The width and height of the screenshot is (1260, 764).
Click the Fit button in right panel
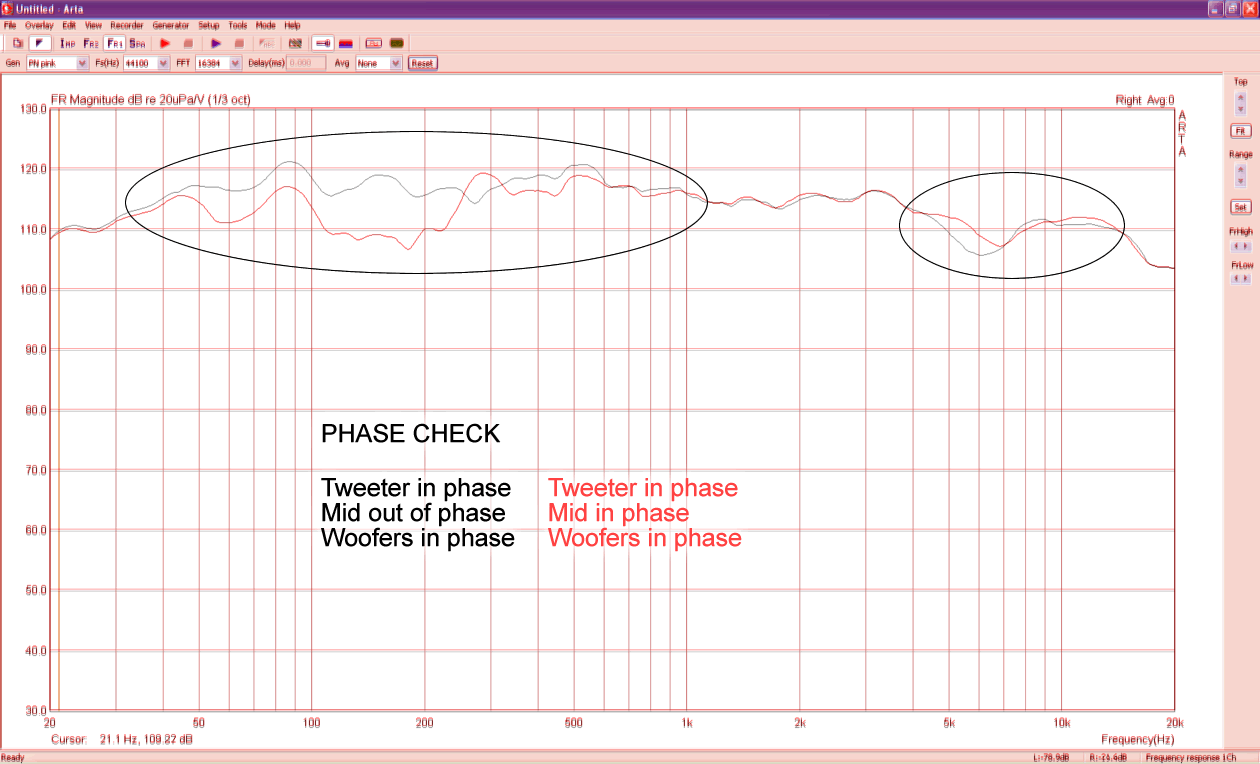point(1241,131)
